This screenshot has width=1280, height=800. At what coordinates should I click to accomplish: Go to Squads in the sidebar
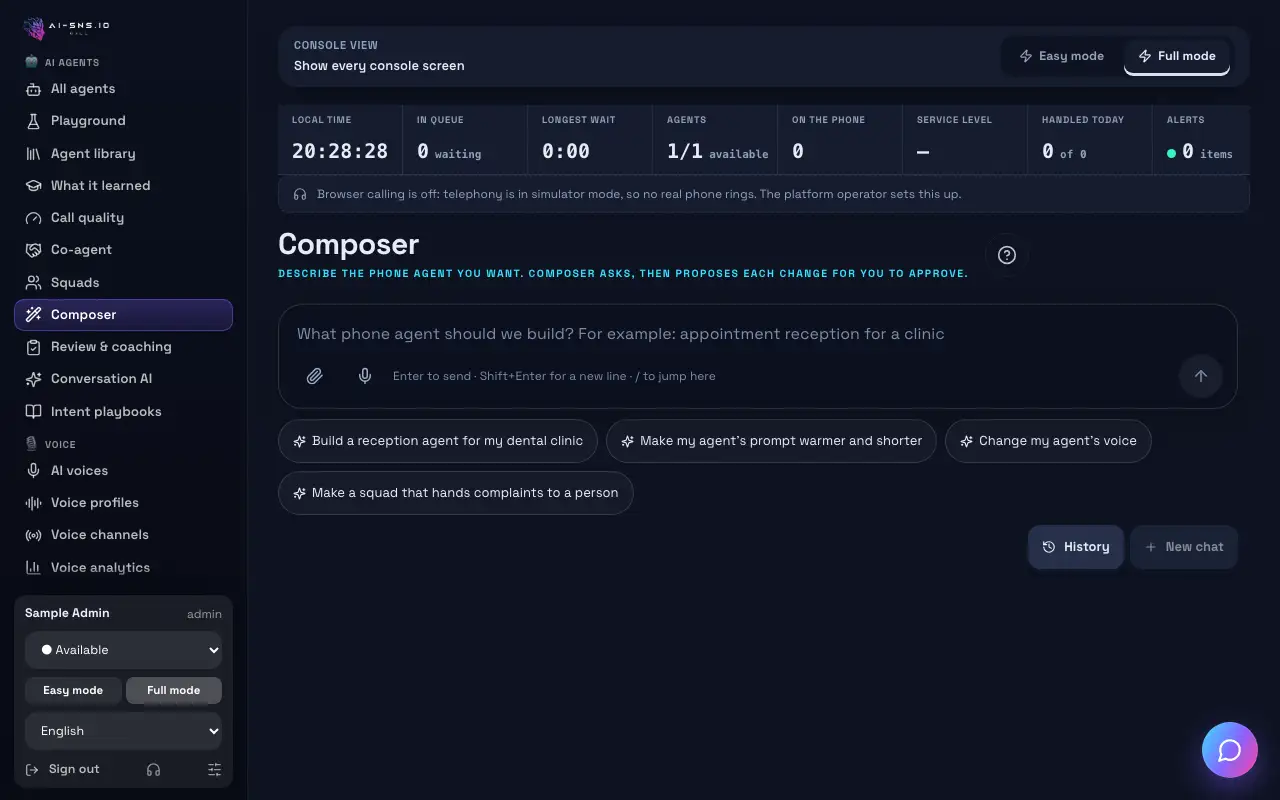pos(123,282)
